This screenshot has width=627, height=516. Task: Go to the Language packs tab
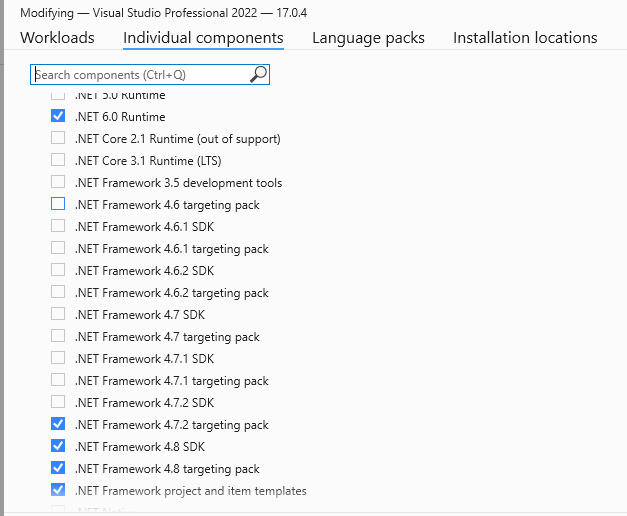368,38
